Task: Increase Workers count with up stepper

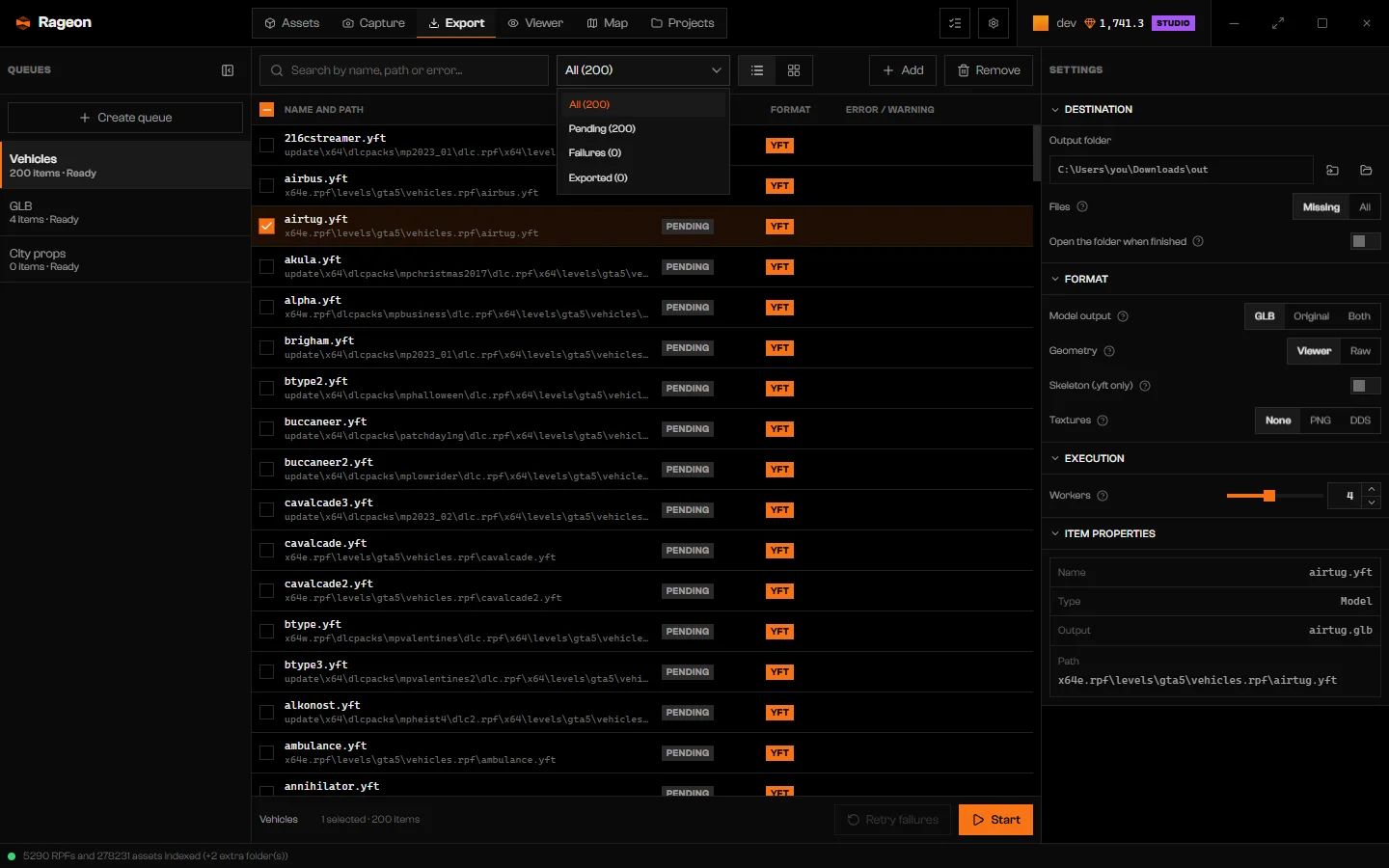Action: [1372, 490]
